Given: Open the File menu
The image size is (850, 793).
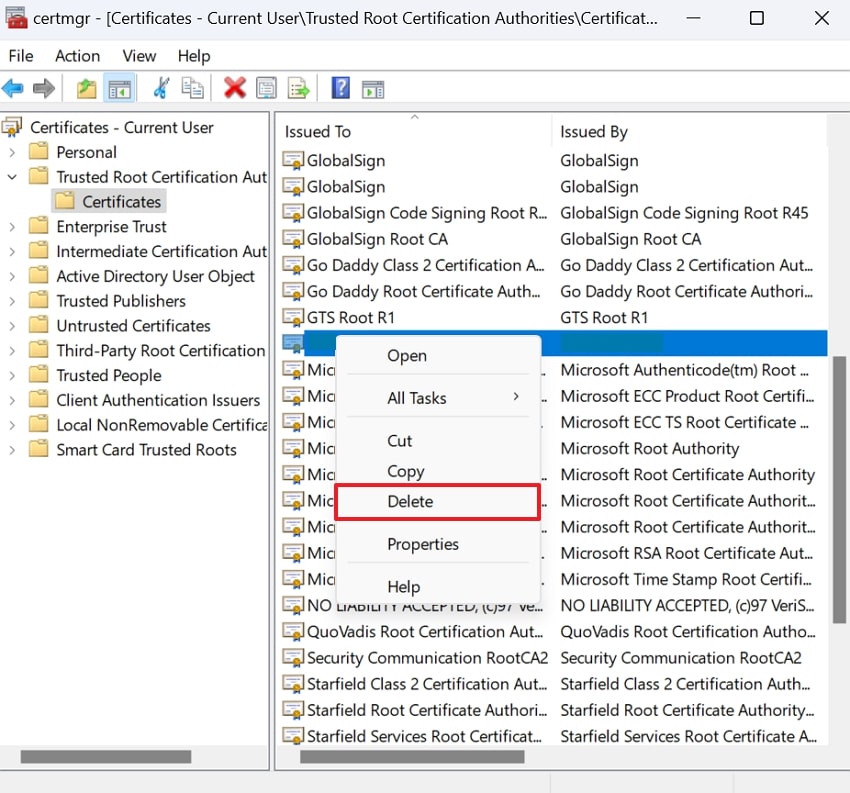Looking at the screenshot, I should tap(21, 56).
